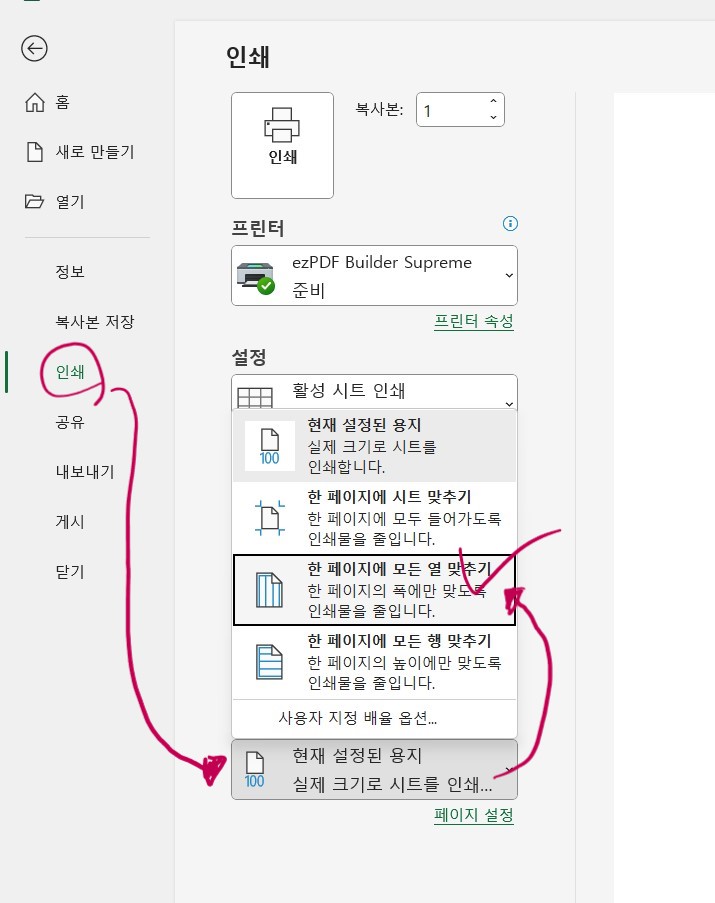The image size is (715, 903).
Task: Select 게시 in the sidebar
Action: pos(70,522)
